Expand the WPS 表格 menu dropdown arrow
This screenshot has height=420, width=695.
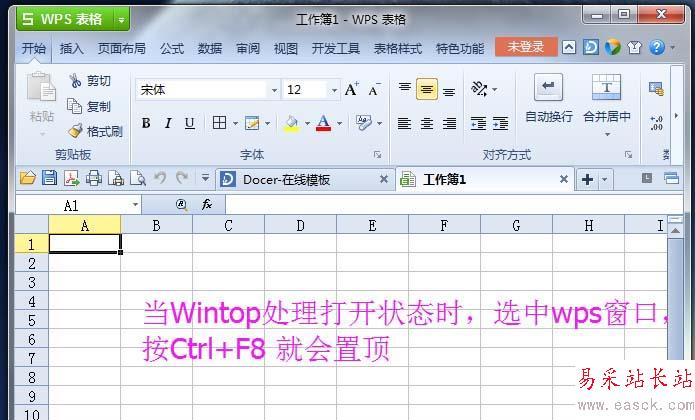click(x=121, y=19)
